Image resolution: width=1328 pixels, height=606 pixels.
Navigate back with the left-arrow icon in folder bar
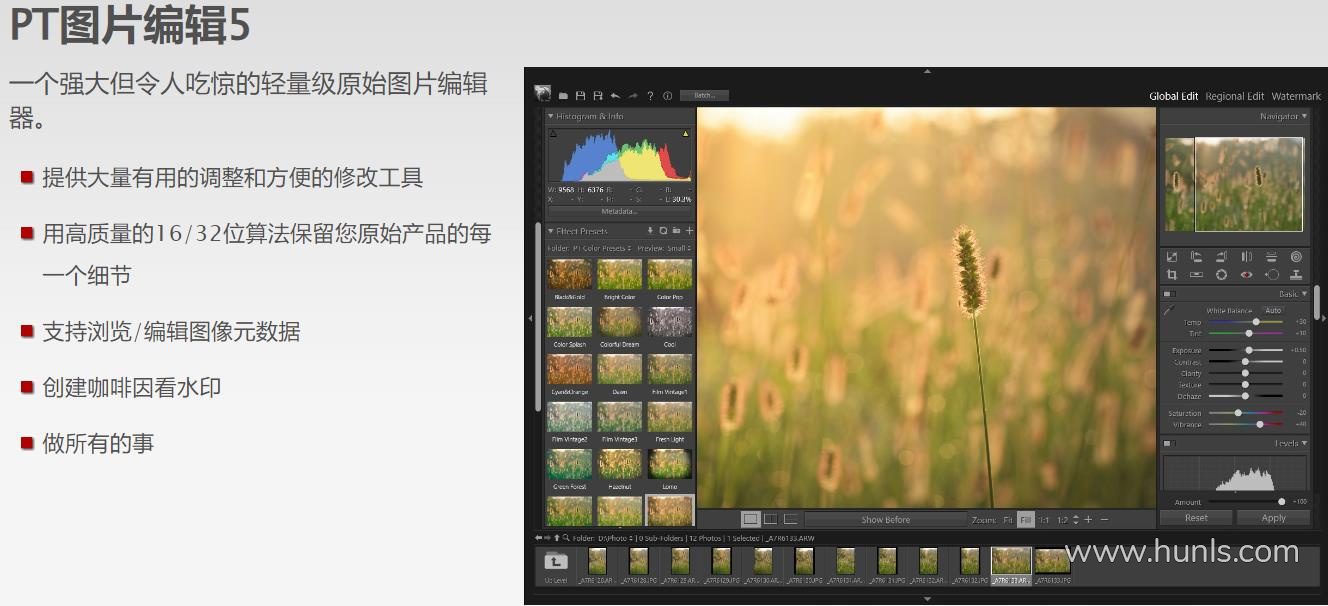[x=538, y=538]
